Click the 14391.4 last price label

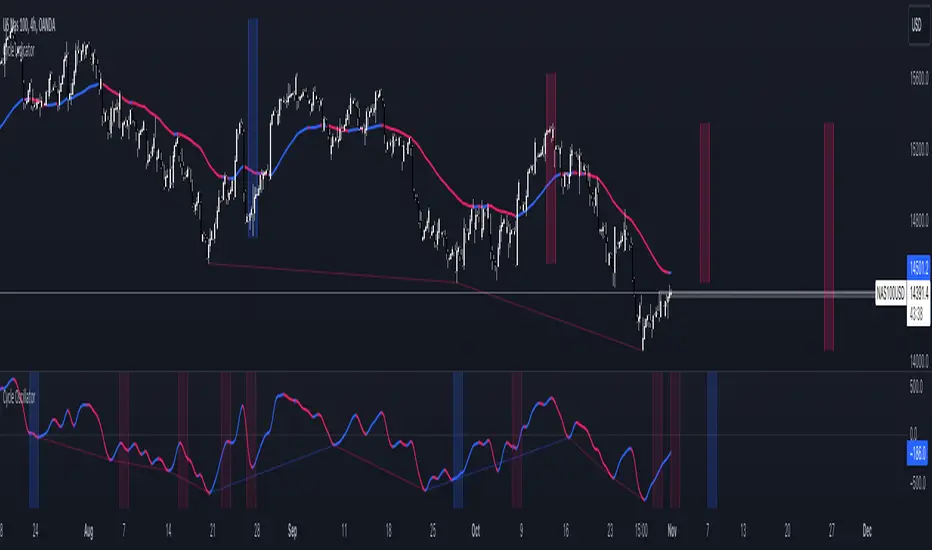(918, 293)
